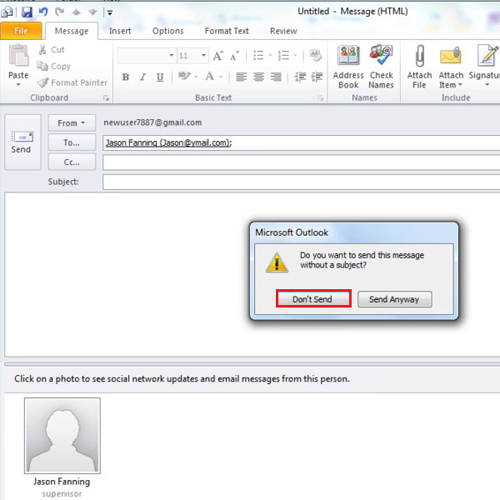
Task: Switch to the Review tab
Action: click(x=283, y=31)
